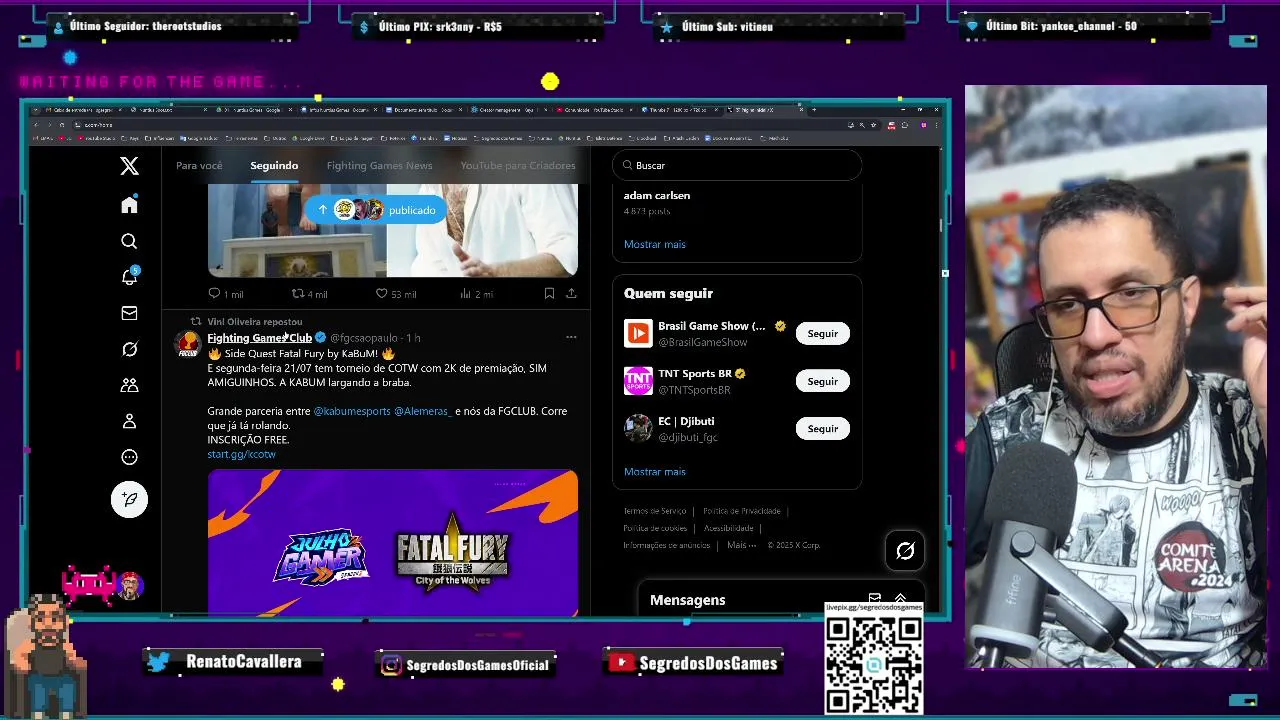Go to Home via house icon

pyautogui.click(x=129, y=205)
